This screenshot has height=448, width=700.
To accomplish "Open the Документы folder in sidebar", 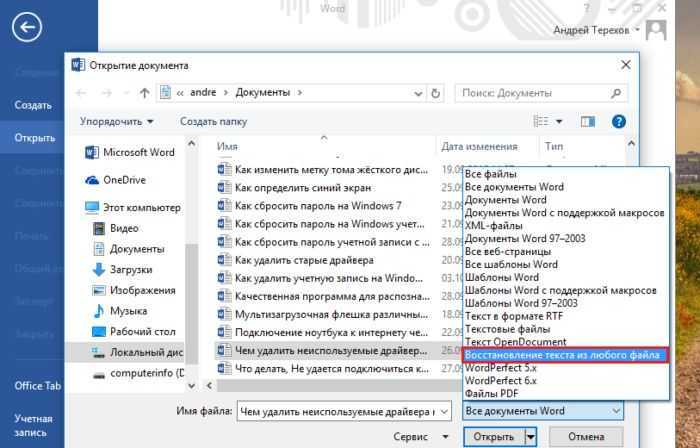I will 128,249.
